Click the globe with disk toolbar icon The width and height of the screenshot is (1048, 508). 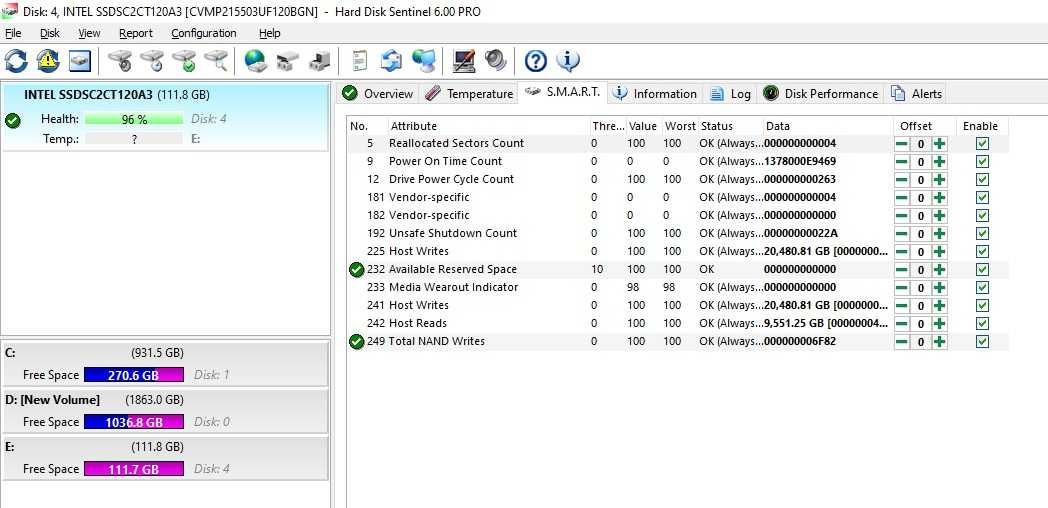[x=256, y=61]
